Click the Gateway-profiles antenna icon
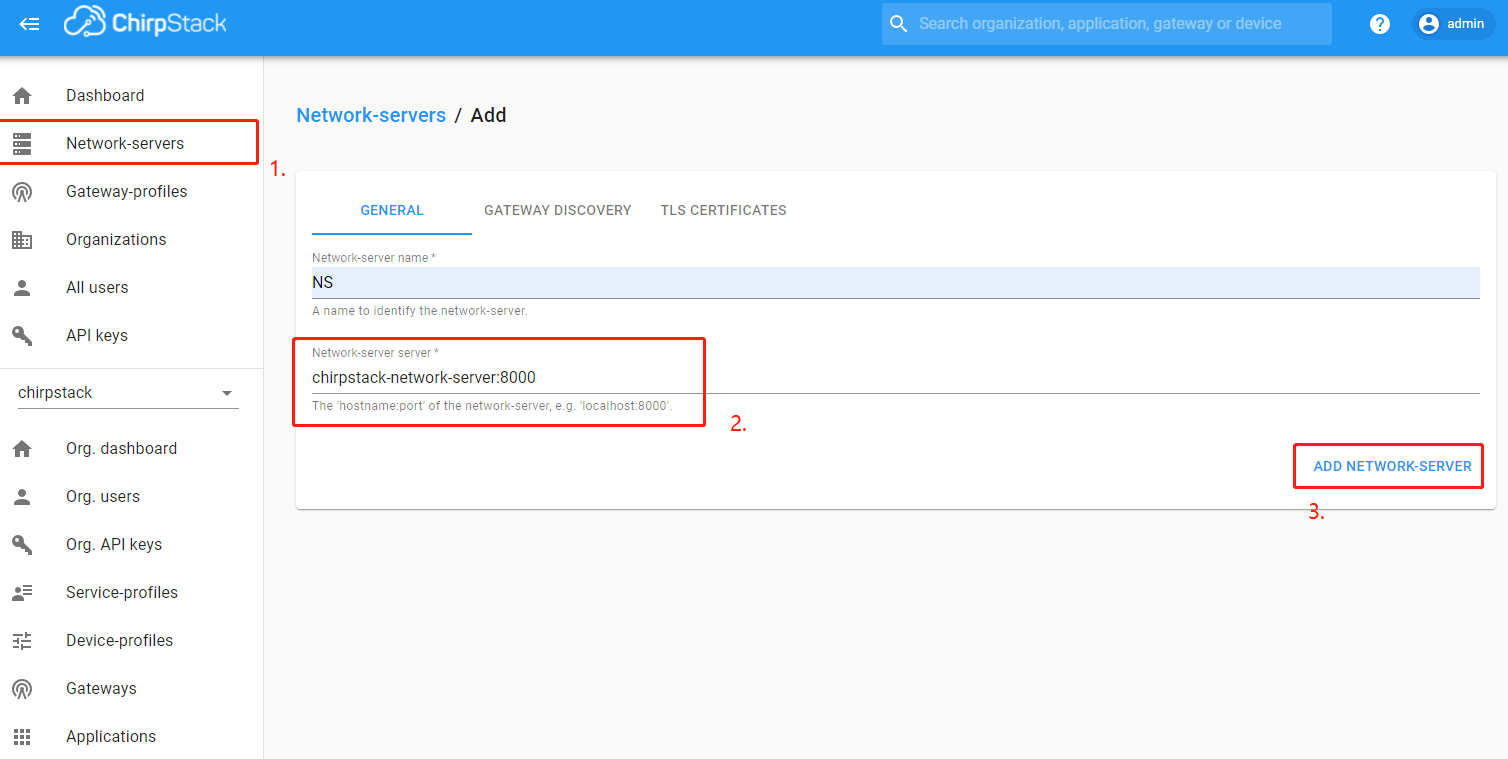1508x759 pixels. point(22,192)
